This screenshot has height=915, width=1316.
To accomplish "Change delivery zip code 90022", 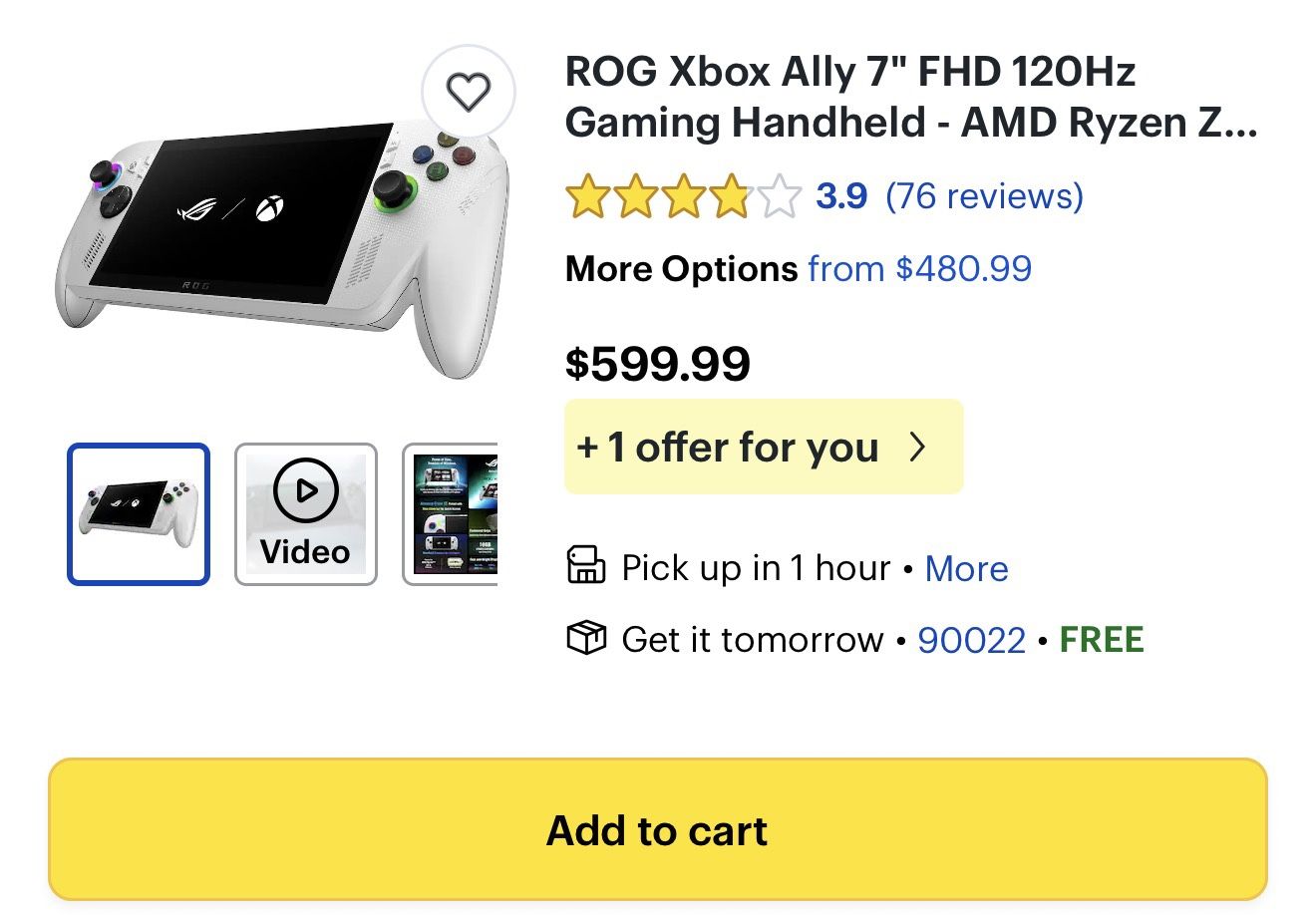I will tap(972, 639).
